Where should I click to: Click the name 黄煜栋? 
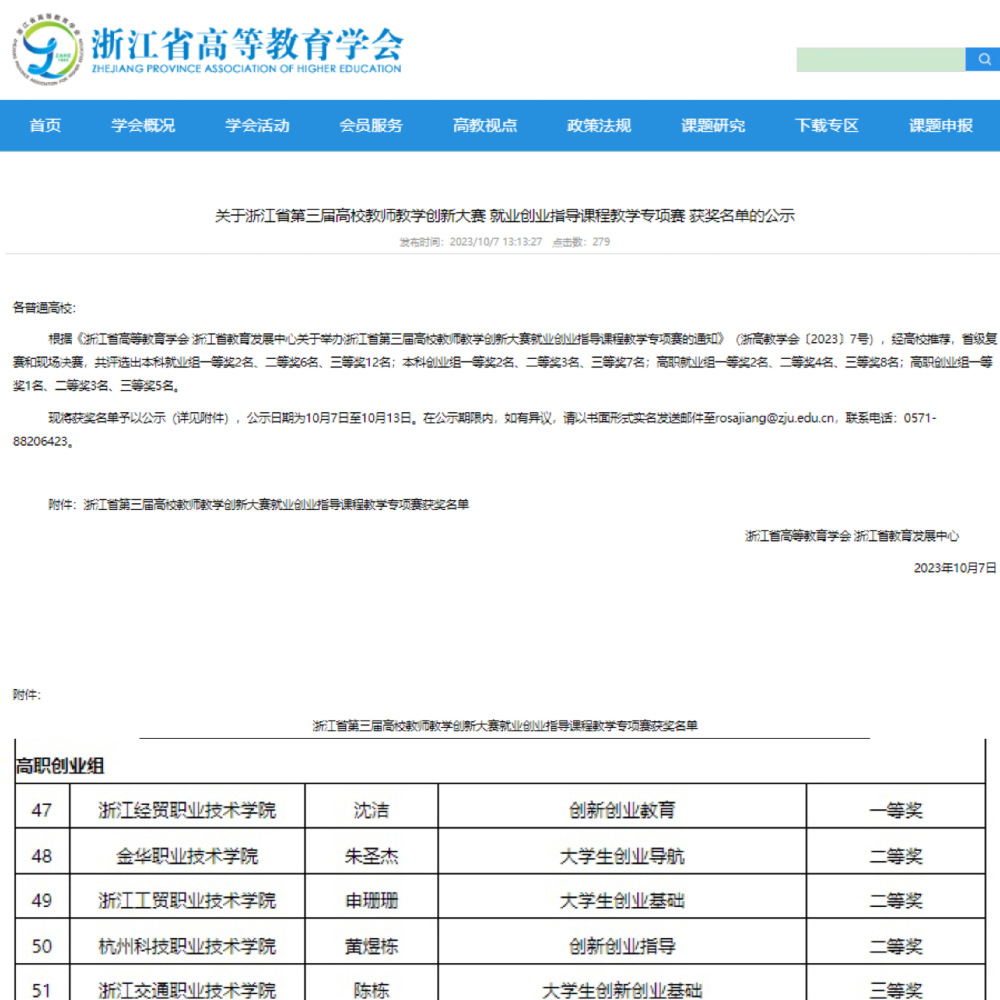pyautogui.click(x=371, y=946)
